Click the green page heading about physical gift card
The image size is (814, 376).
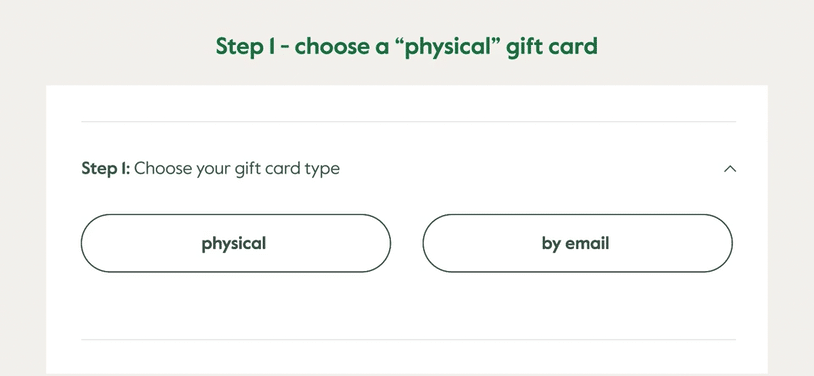(x=406, y=47)
